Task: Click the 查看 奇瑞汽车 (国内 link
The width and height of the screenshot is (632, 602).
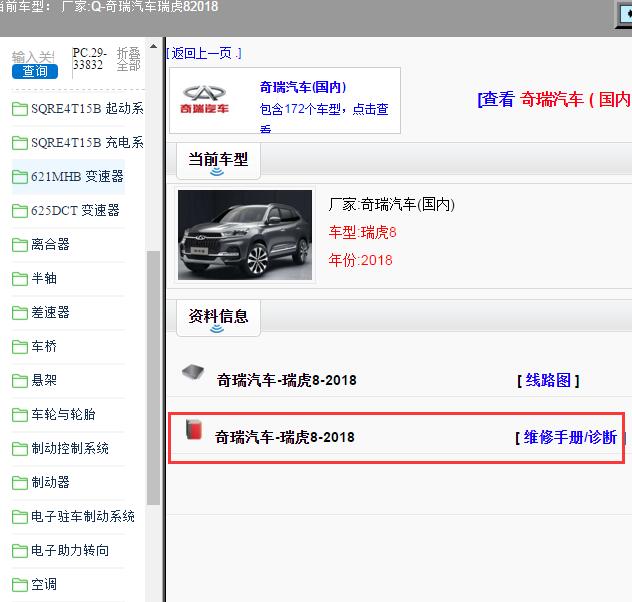Action: 554,99
